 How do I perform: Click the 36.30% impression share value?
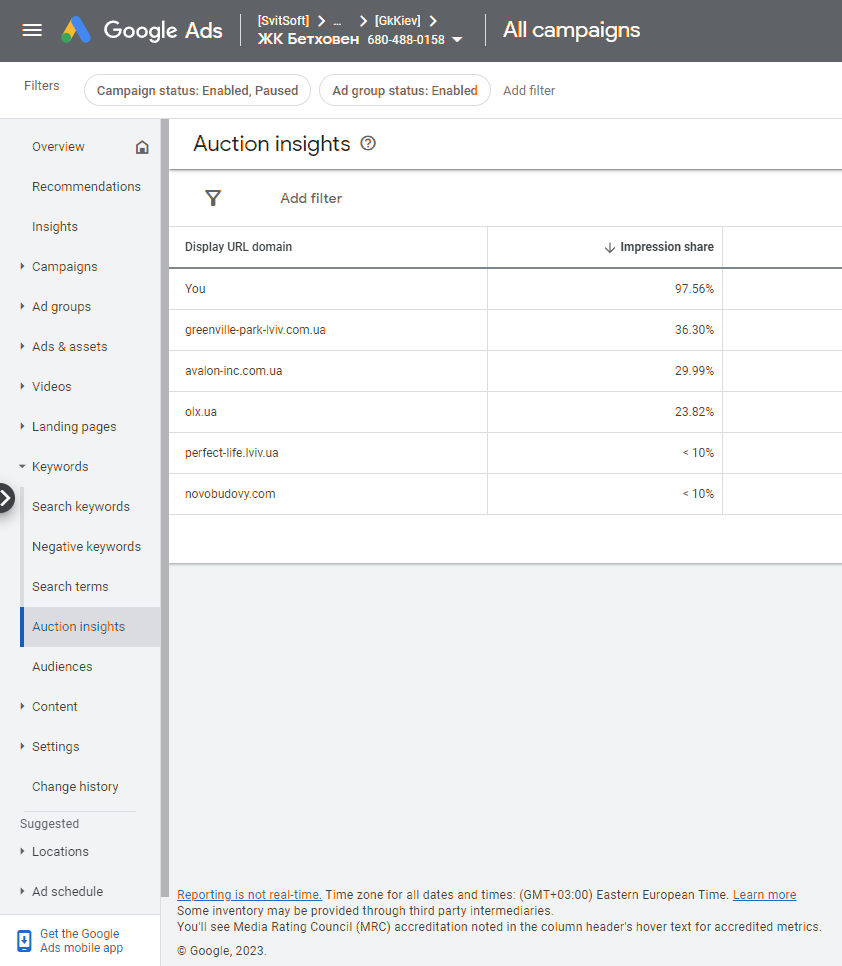694,330
